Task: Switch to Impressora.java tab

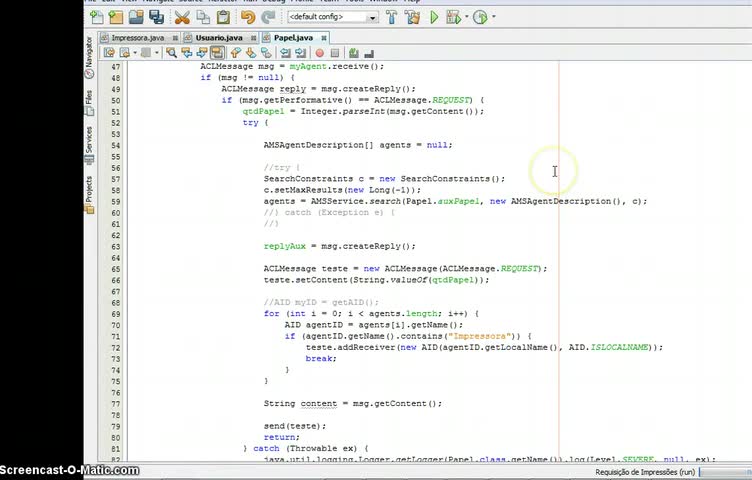Action: (138, 37)
